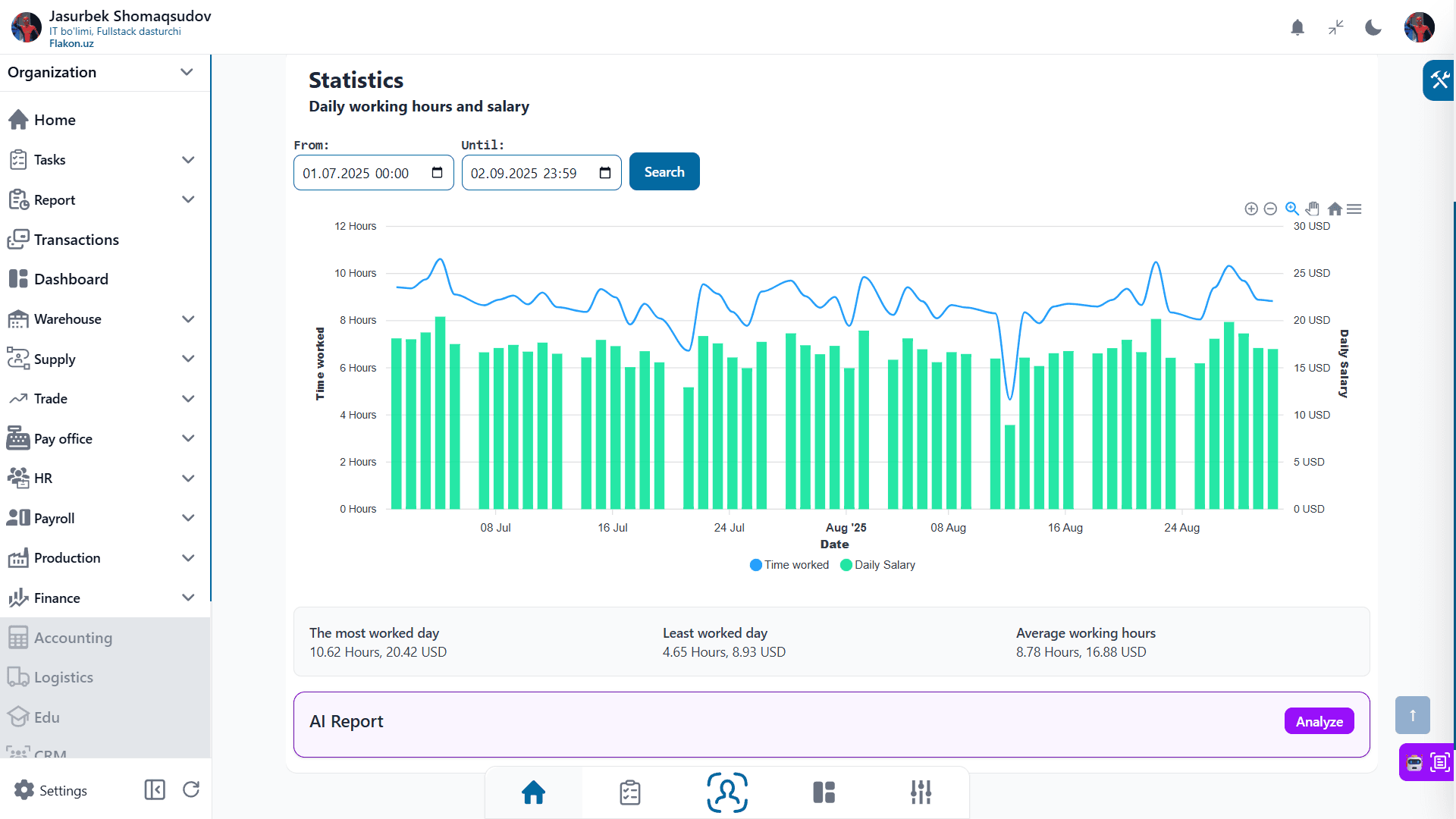1456x819 pixels.
Task: Click the Analyze button in AI Report
Action: [1319, 721]
